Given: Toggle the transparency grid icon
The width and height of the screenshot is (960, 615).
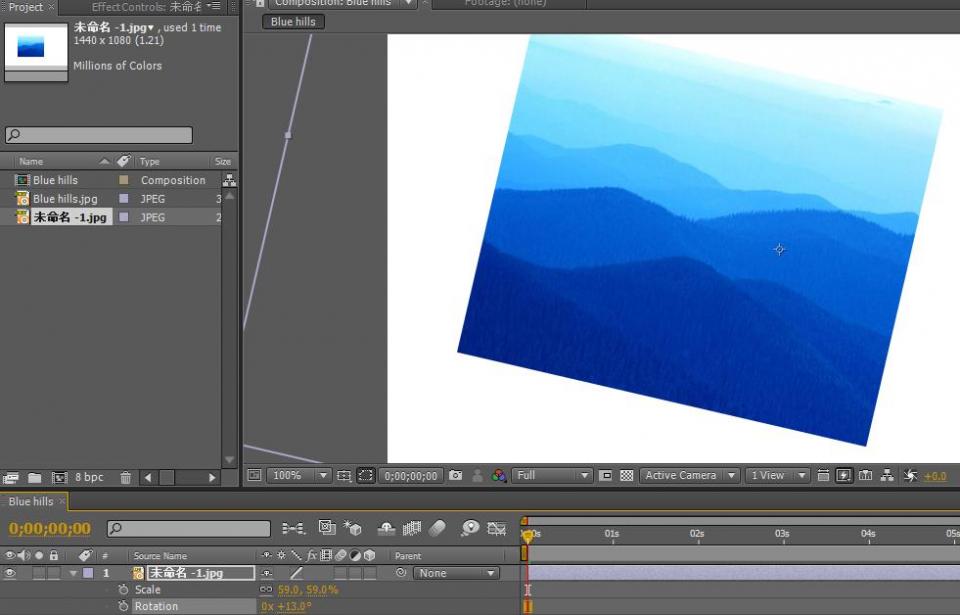Looking at the screenshot, I should [x=627, y=476].
